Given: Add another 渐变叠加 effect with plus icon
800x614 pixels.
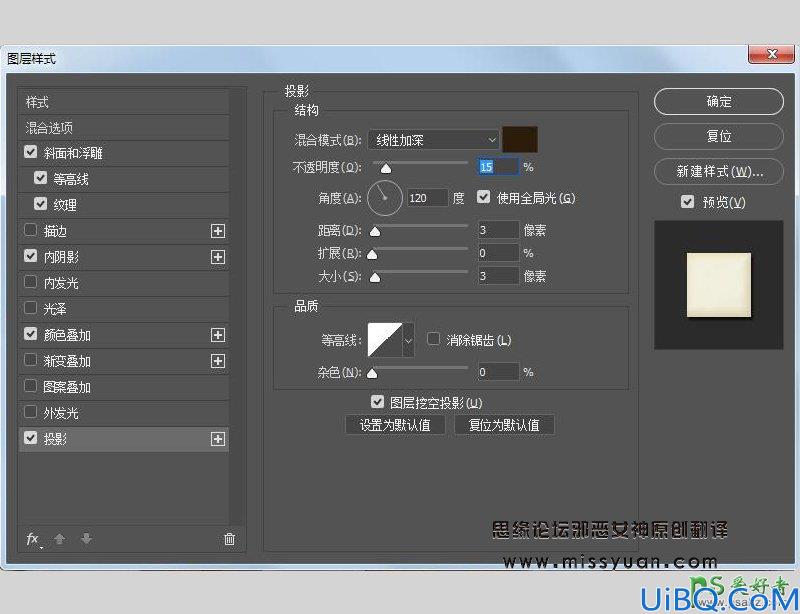Looking at the screenshot, I should coord(218,361).
